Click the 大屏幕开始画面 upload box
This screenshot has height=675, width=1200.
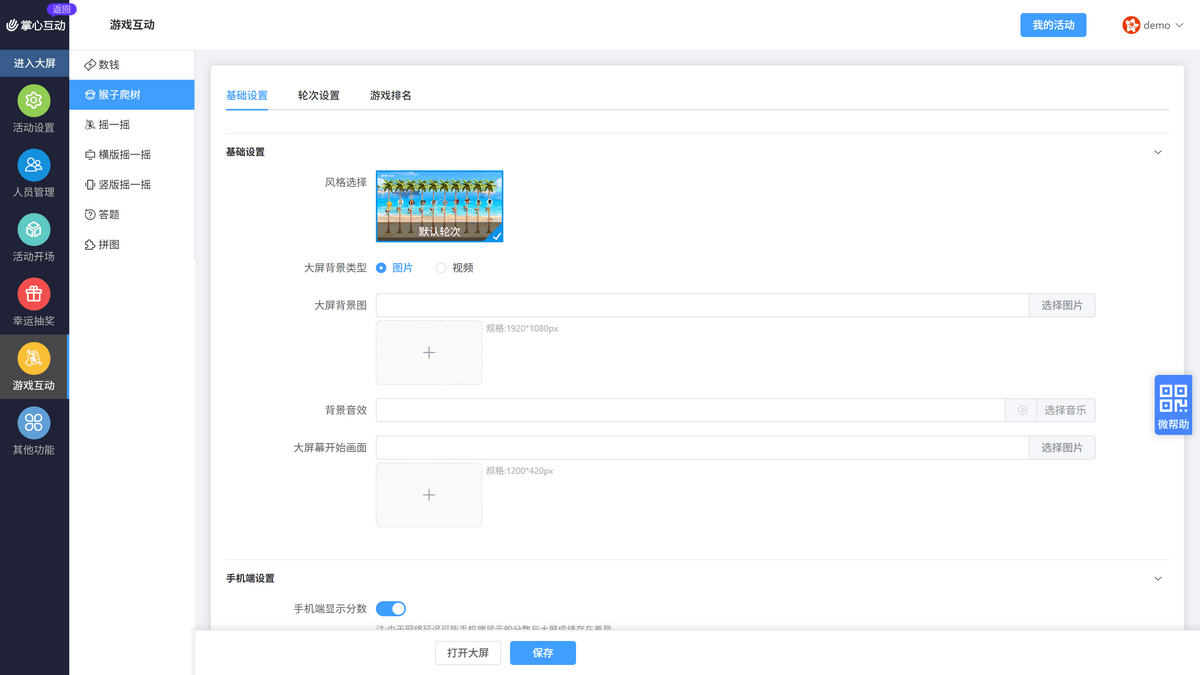(x=429, y=494)
